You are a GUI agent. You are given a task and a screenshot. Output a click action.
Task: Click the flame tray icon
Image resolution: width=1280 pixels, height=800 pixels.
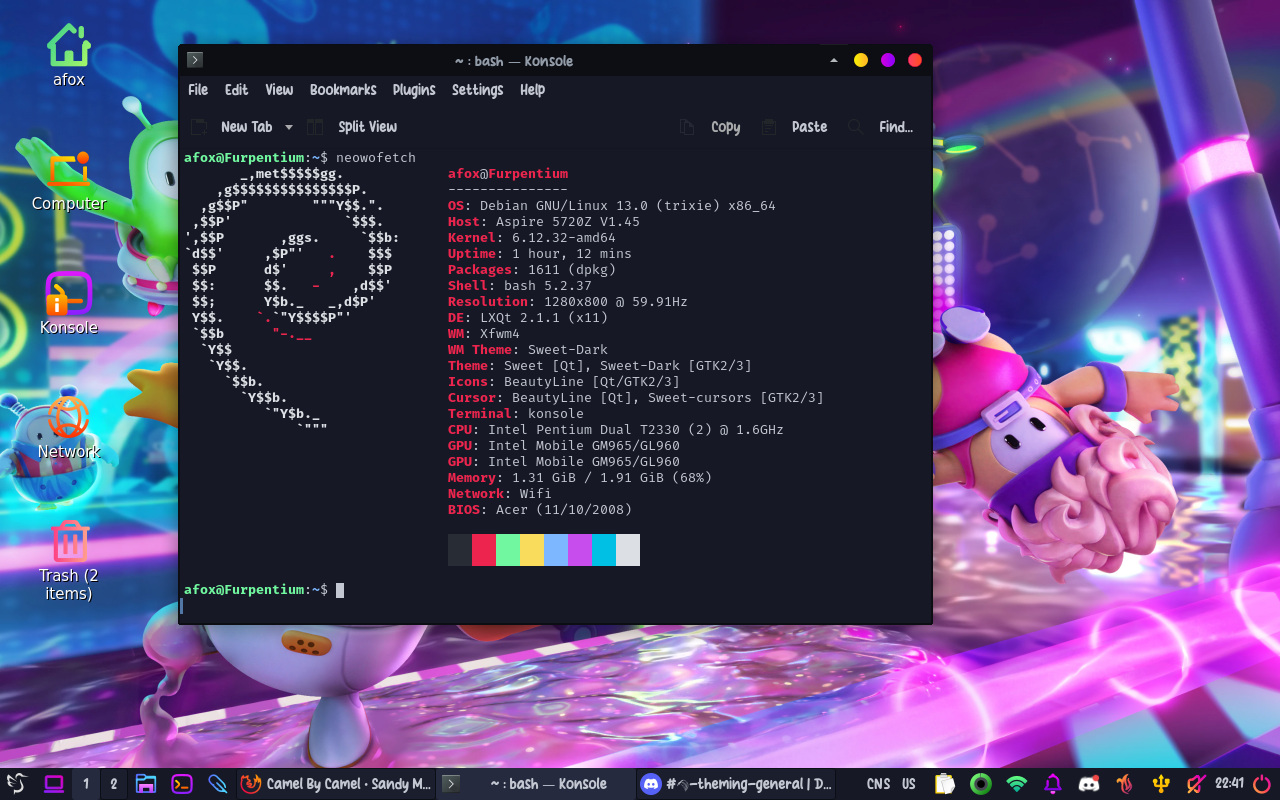(x=1125, y=784)
